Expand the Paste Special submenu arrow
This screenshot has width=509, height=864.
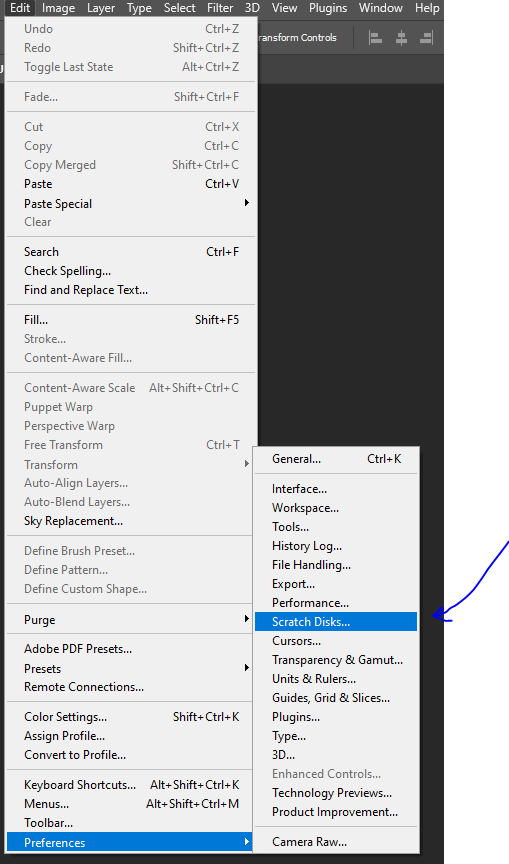(x=247, y=203)
